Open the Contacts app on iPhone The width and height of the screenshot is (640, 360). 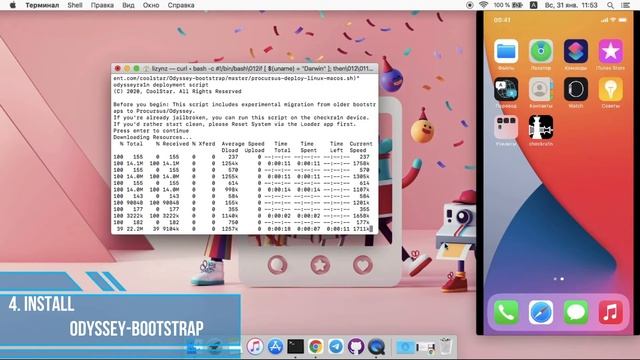541,89
